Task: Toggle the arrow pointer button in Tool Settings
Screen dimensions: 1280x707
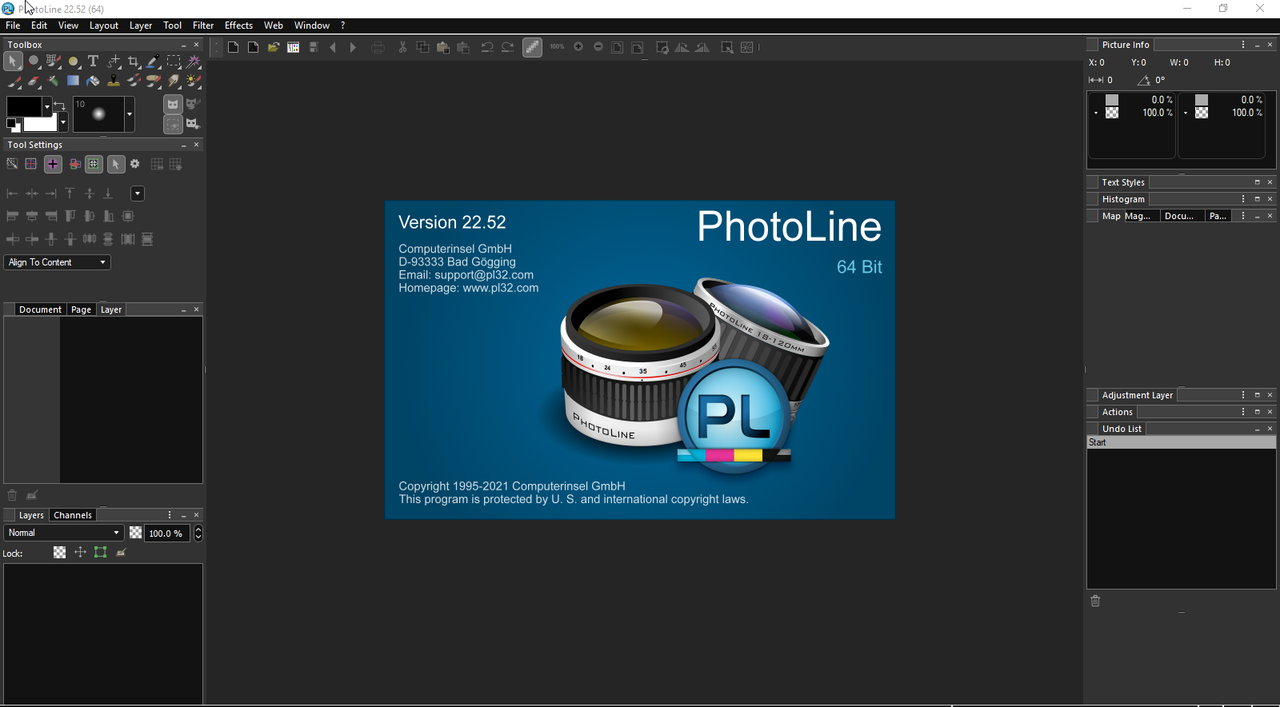Action: click(x=116, y=164)
